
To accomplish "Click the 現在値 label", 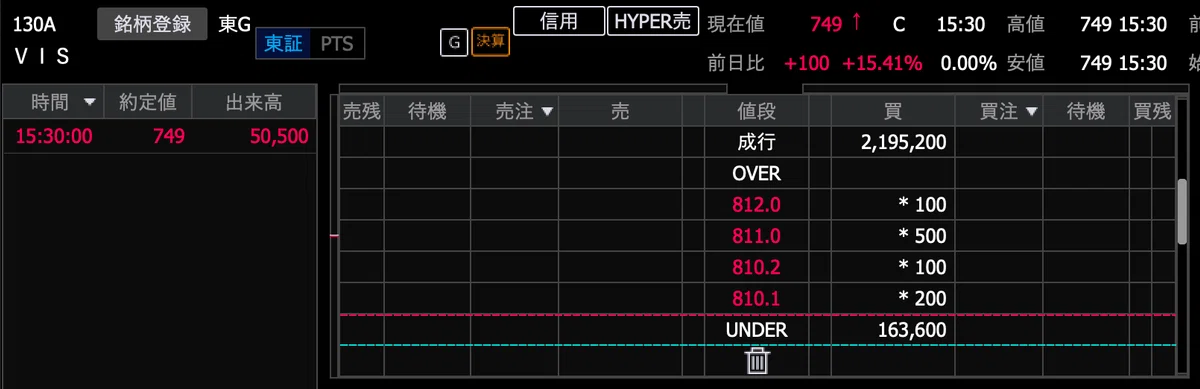I will coord(736,25).
